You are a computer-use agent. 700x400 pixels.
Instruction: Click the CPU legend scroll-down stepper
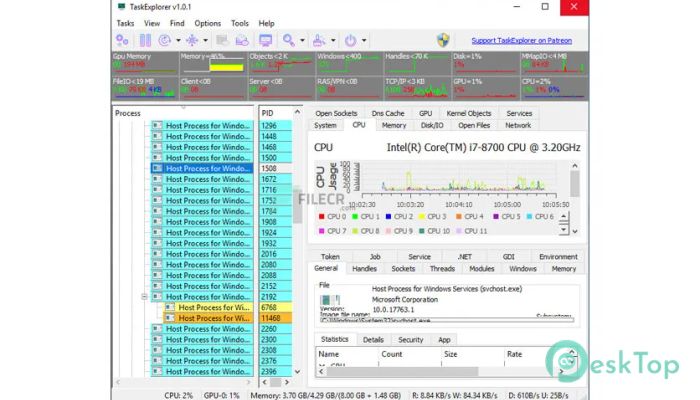tap(563, 229)
